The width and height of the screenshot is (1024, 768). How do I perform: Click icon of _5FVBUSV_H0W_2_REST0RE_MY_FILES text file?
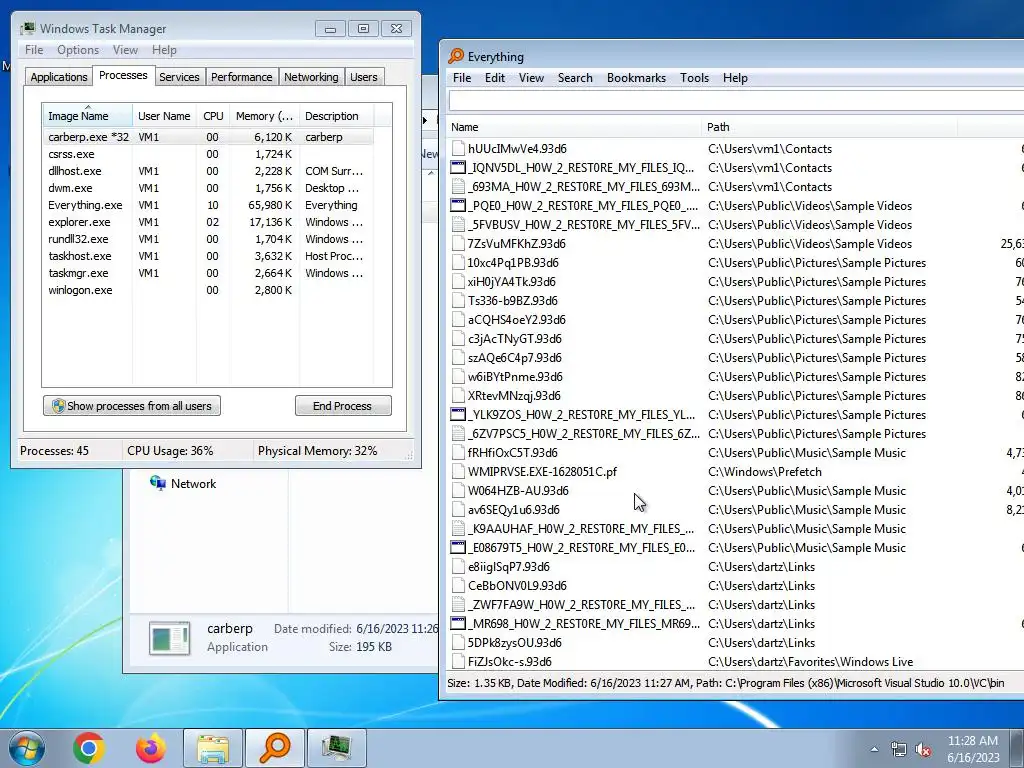458,225
